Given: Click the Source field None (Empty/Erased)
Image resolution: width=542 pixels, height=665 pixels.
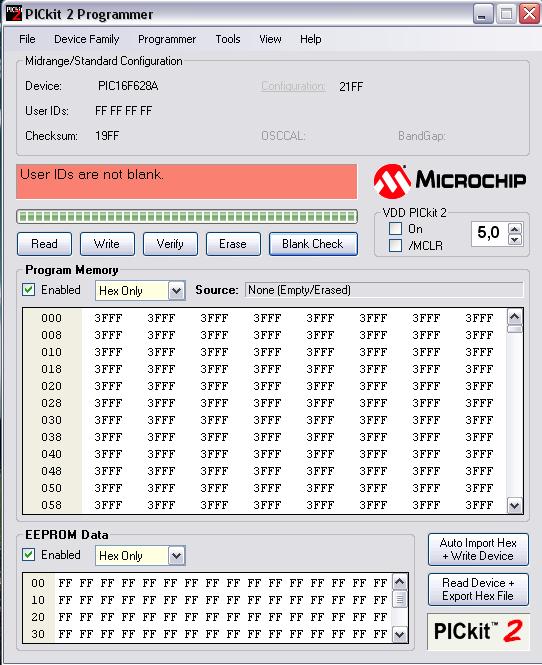Looking at the screenshot, I should 384,290.
